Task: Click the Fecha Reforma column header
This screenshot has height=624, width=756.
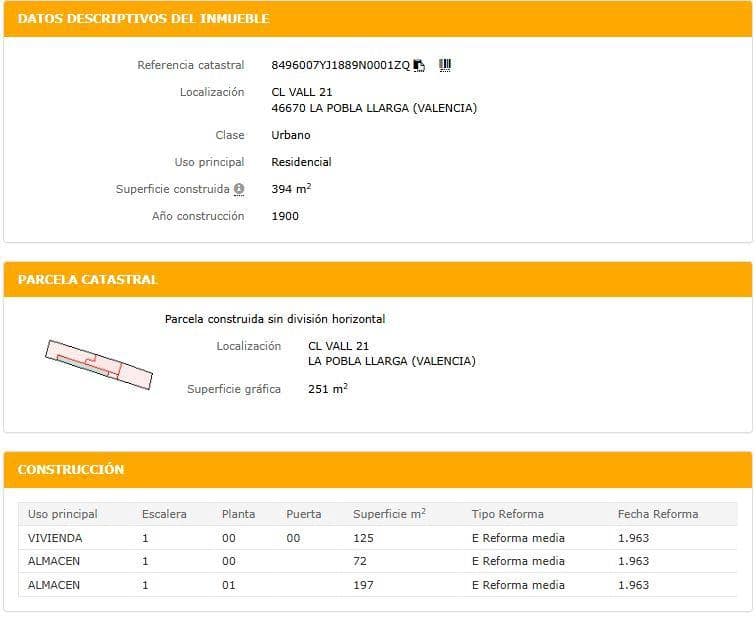Action: click(x=658, y=514)
